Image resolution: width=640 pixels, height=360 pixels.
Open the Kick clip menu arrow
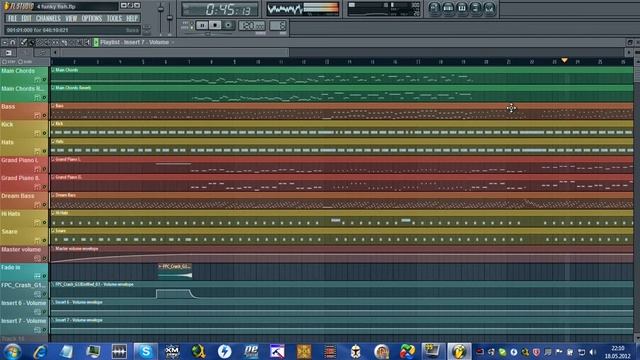point(53,124)
